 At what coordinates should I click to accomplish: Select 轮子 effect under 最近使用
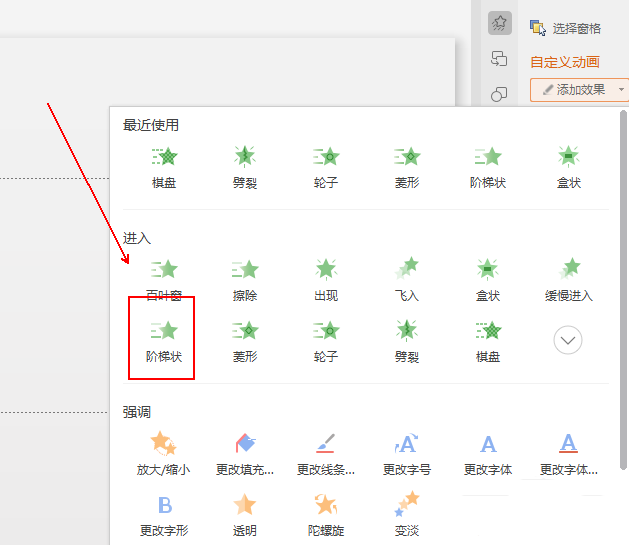[326, 167]
